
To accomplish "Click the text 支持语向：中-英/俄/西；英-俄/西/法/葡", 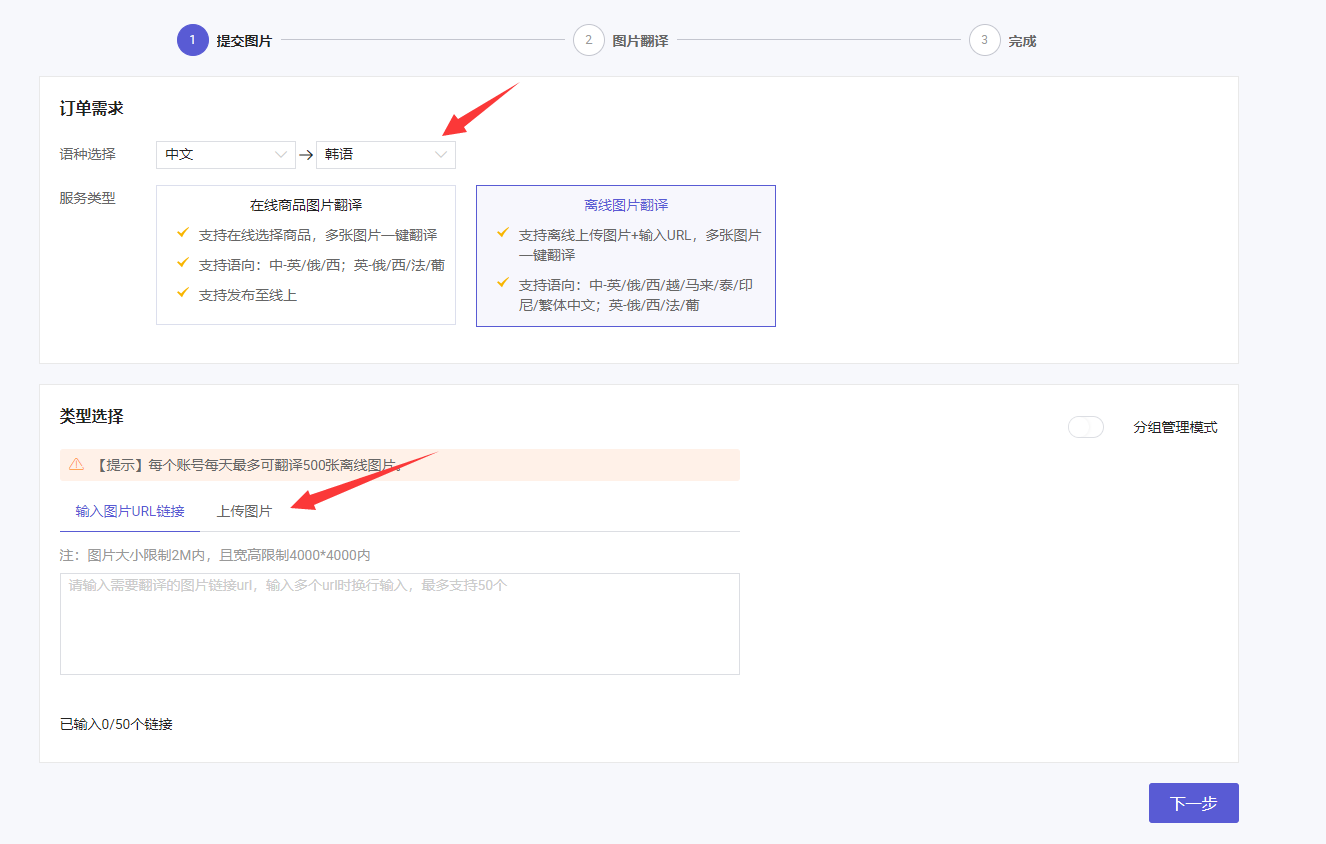I will [x=322, y=265].
